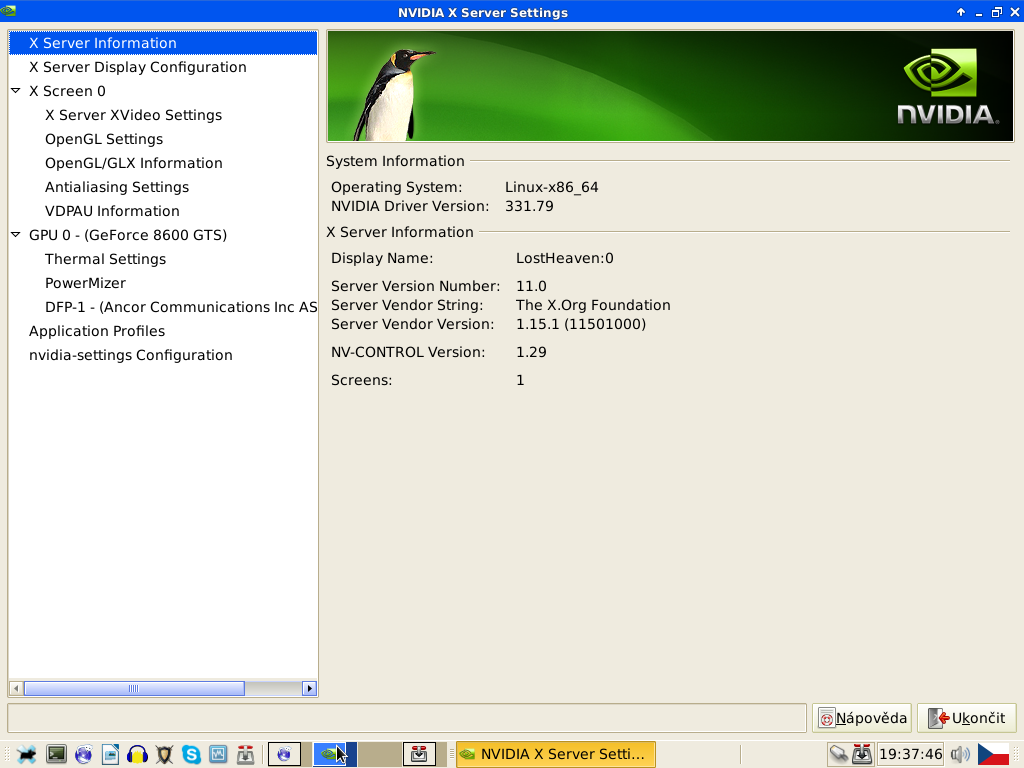Click the scrollbar right arrow in tree panel
This screenshot has height=768, width=1024.
pyautogui.click(x=310, y=688)
